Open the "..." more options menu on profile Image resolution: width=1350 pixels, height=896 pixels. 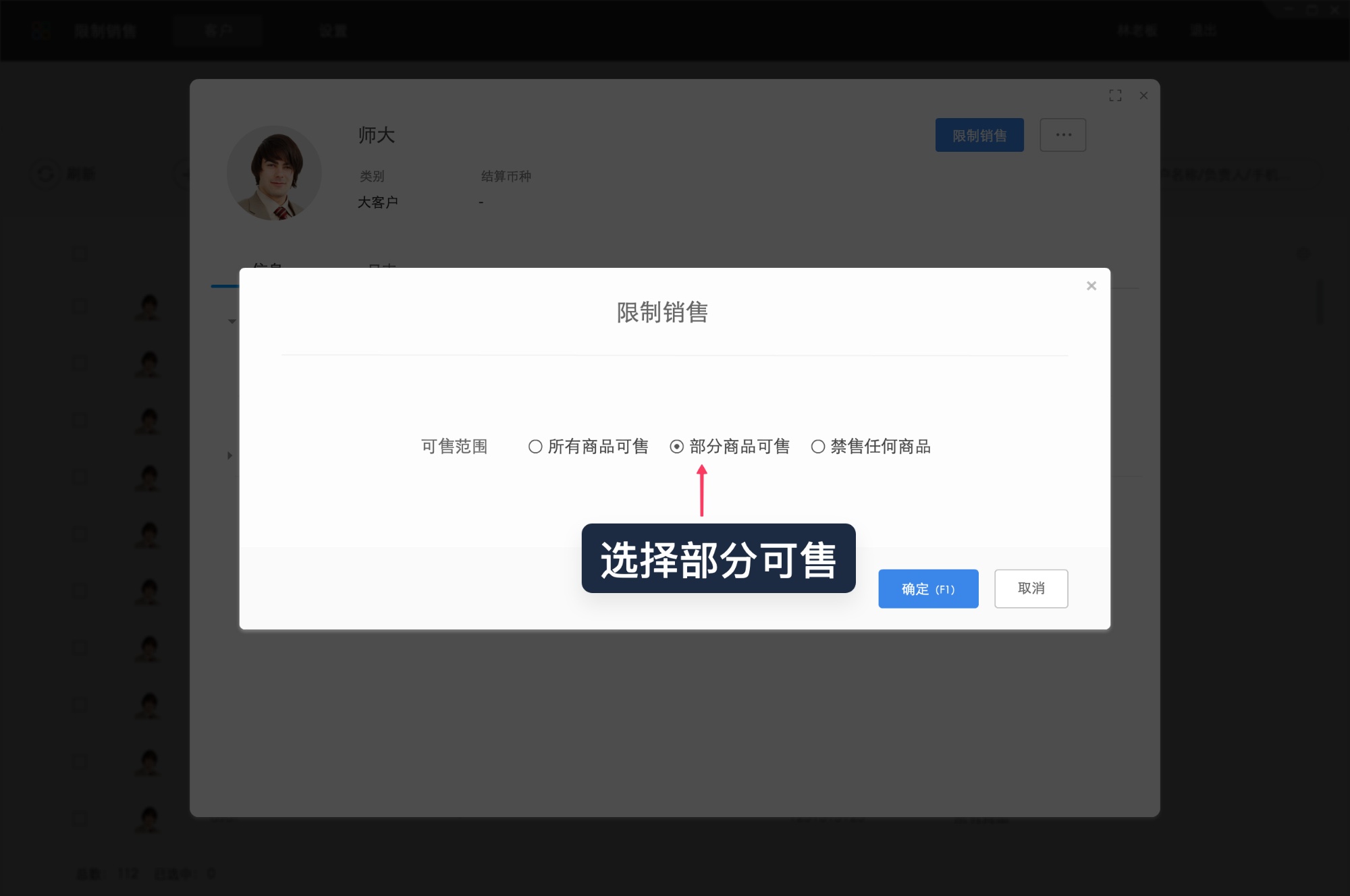(1063, 135)
